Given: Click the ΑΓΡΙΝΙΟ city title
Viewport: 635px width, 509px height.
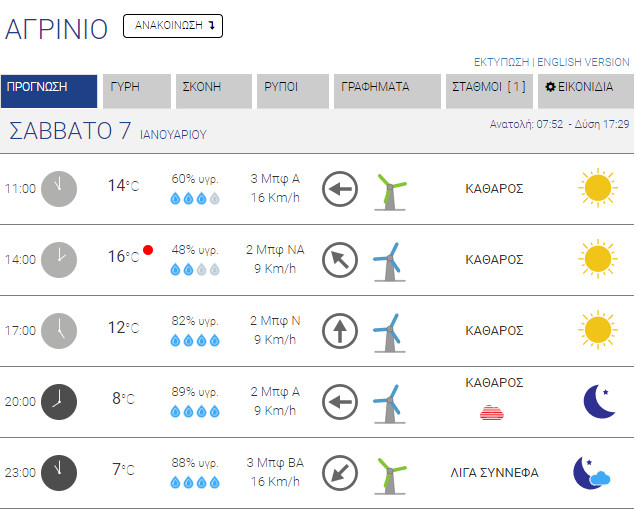Looking at the screenshot, I should pyautogui.click(x=56, y=29).
